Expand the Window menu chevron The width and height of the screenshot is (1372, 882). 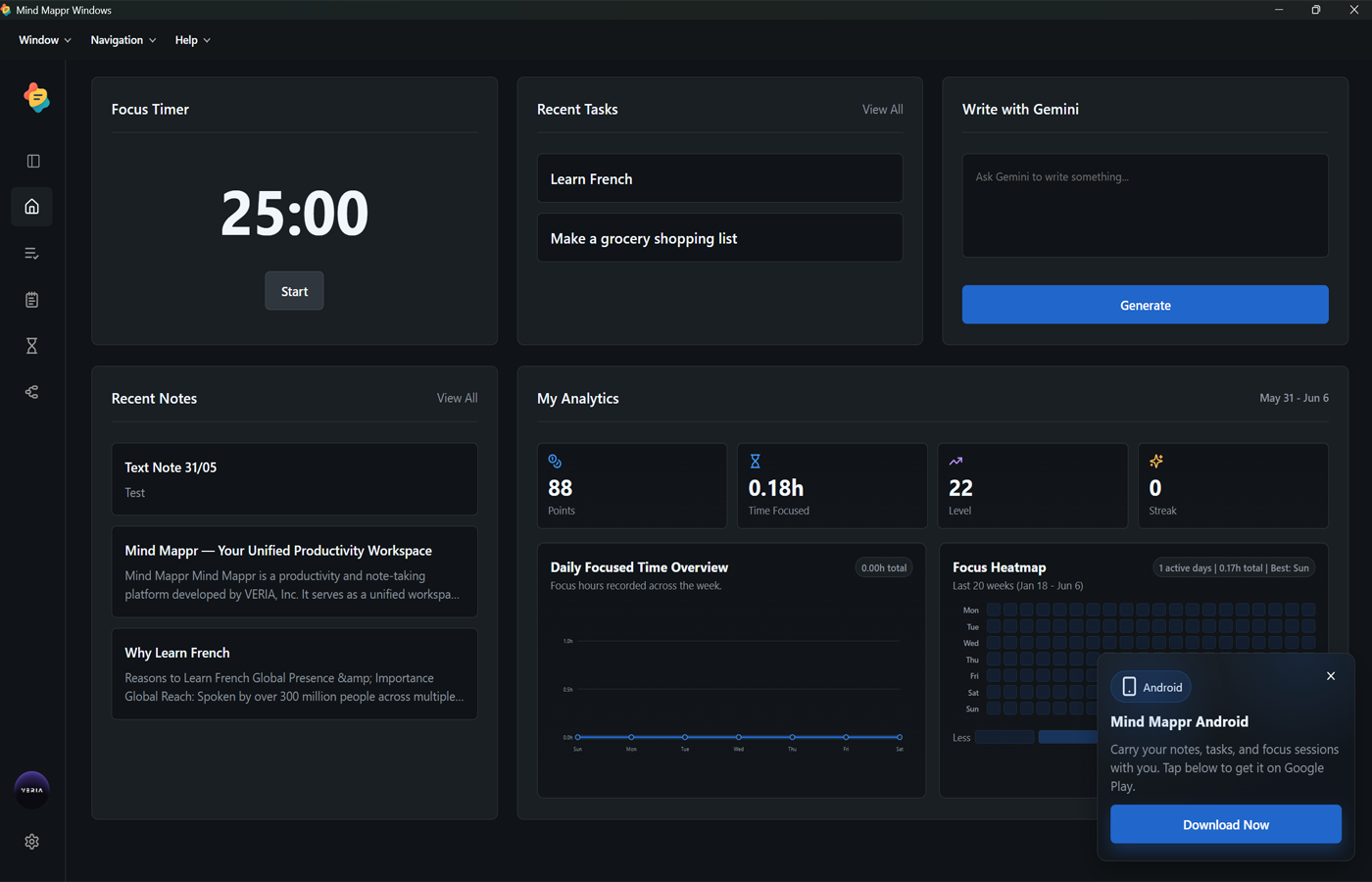(x=68, y=40)
